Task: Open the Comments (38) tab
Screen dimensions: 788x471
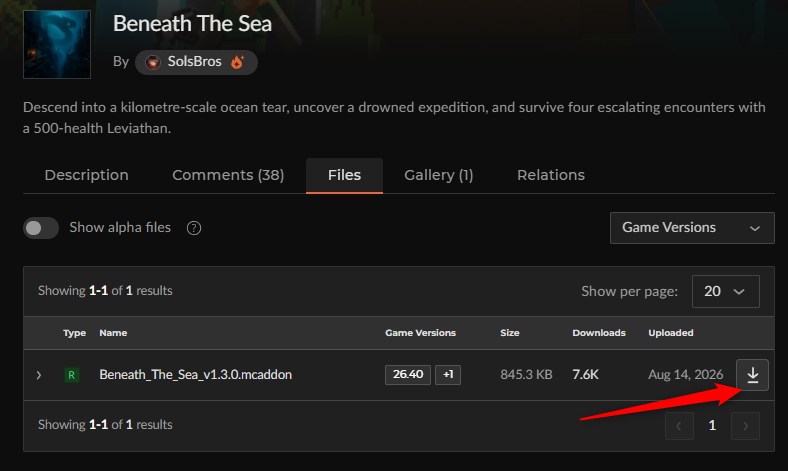Action: (228, 175)
